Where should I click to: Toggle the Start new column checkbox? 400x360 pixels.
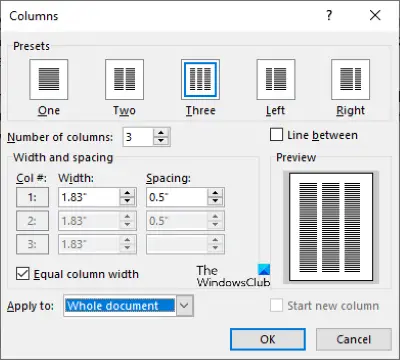(x=276, y=305)
